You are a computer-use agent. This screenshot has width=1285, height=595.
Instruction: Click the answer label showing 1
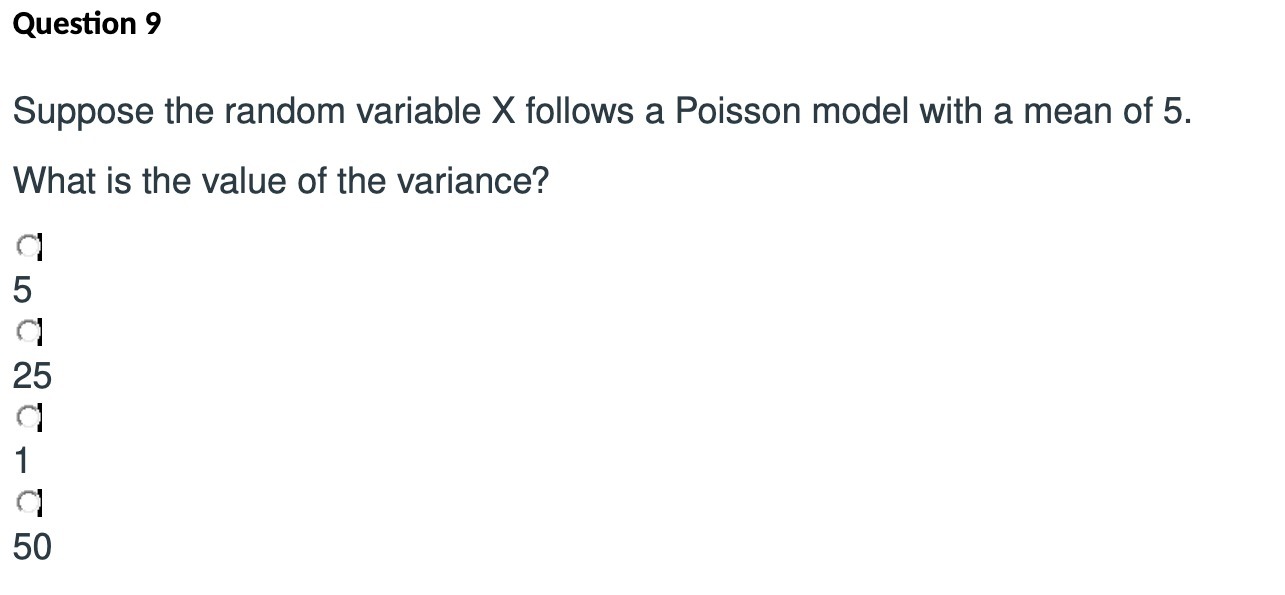[x=19, y=462]
